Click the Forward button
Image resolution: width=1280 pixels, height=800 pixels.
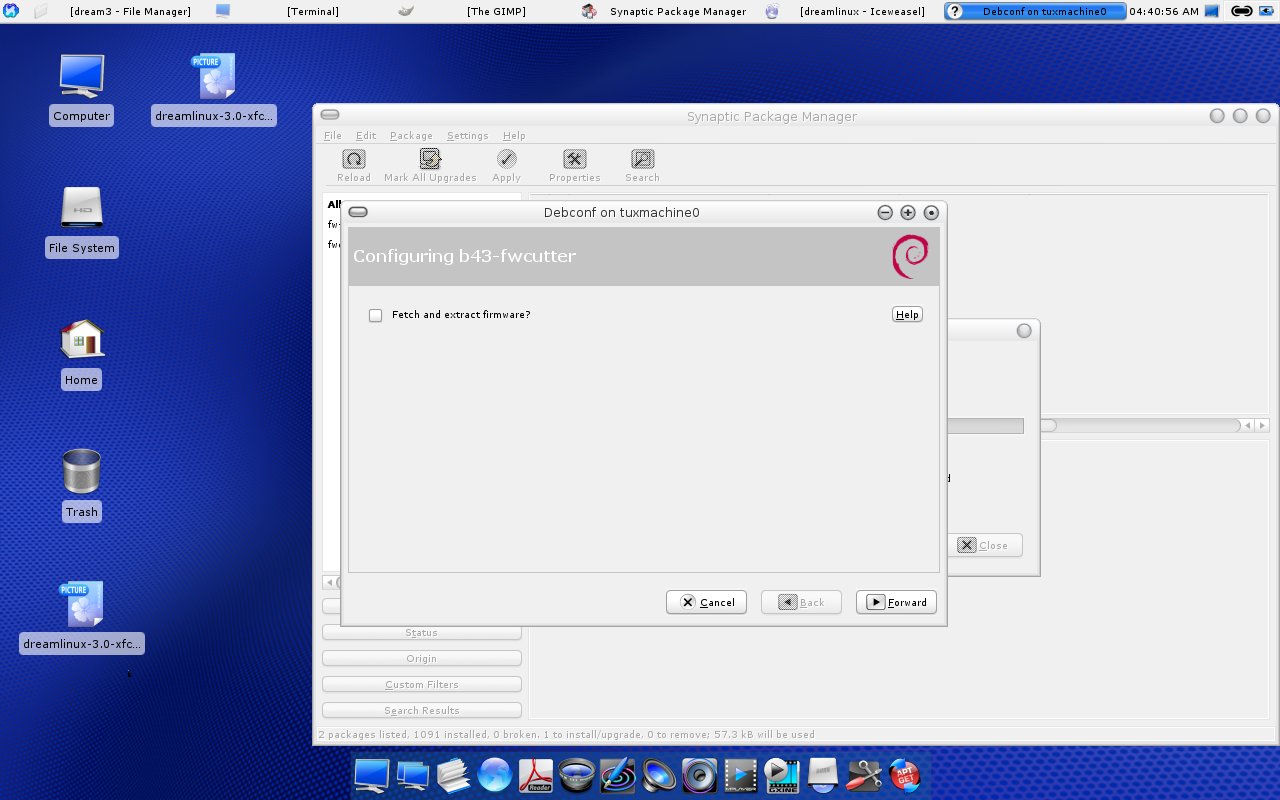[x=896, y=602]
